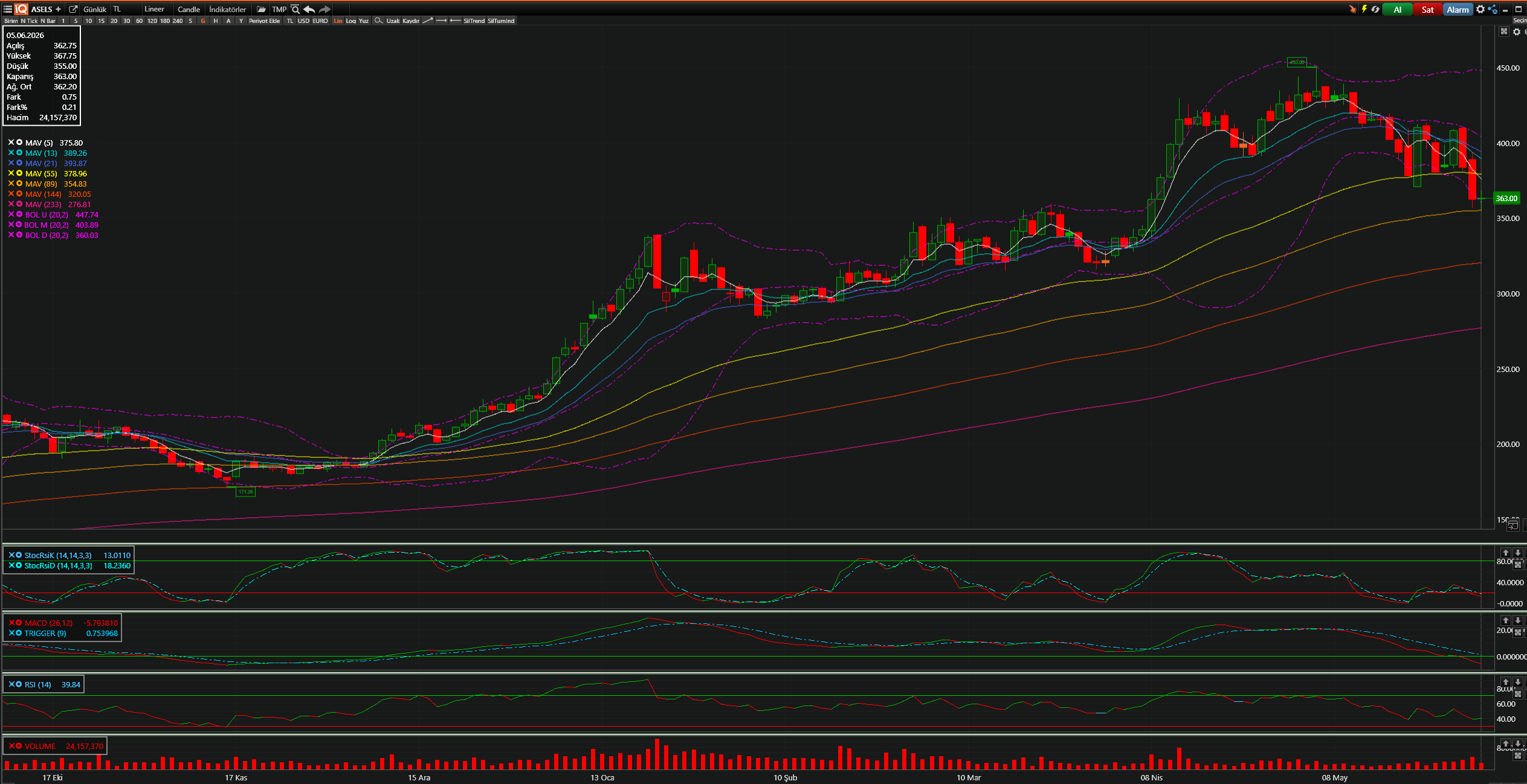Click the blue Alarm button
Image resolution: width=1527 pixels, height=784 pixels.
click(x=1458, y=9)
